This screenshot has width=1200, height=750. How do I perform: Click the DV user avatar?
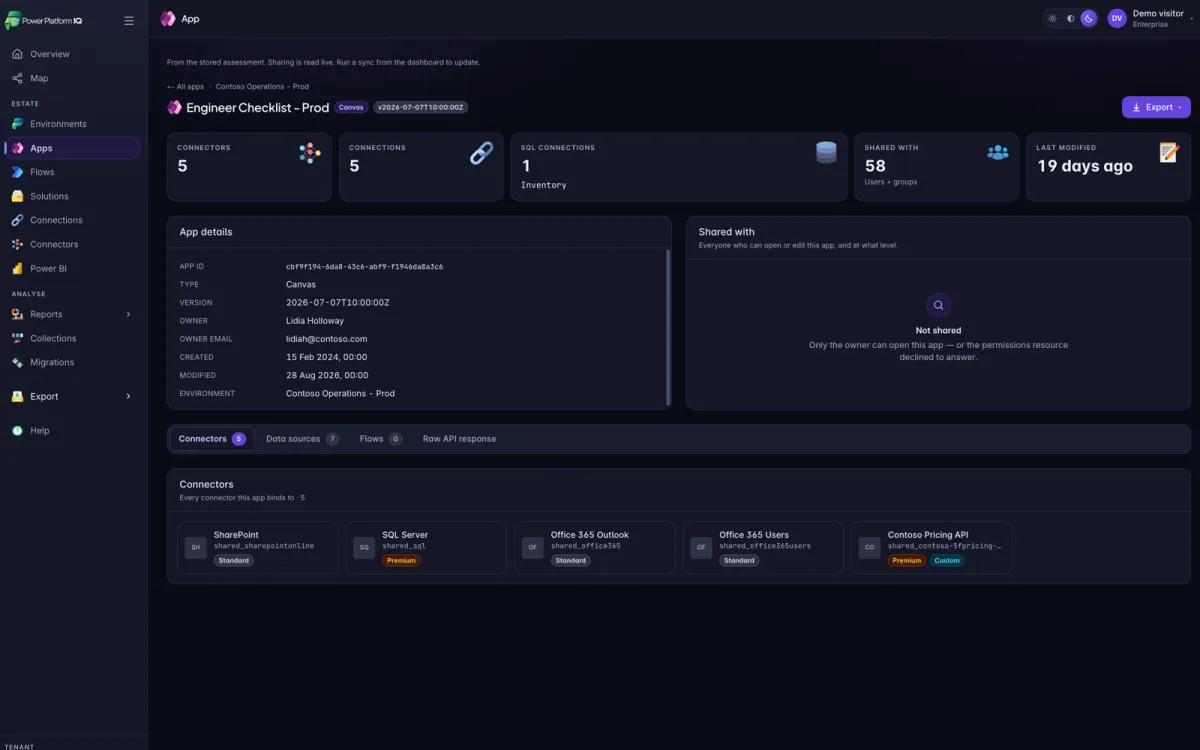(x=1117, y=18)
